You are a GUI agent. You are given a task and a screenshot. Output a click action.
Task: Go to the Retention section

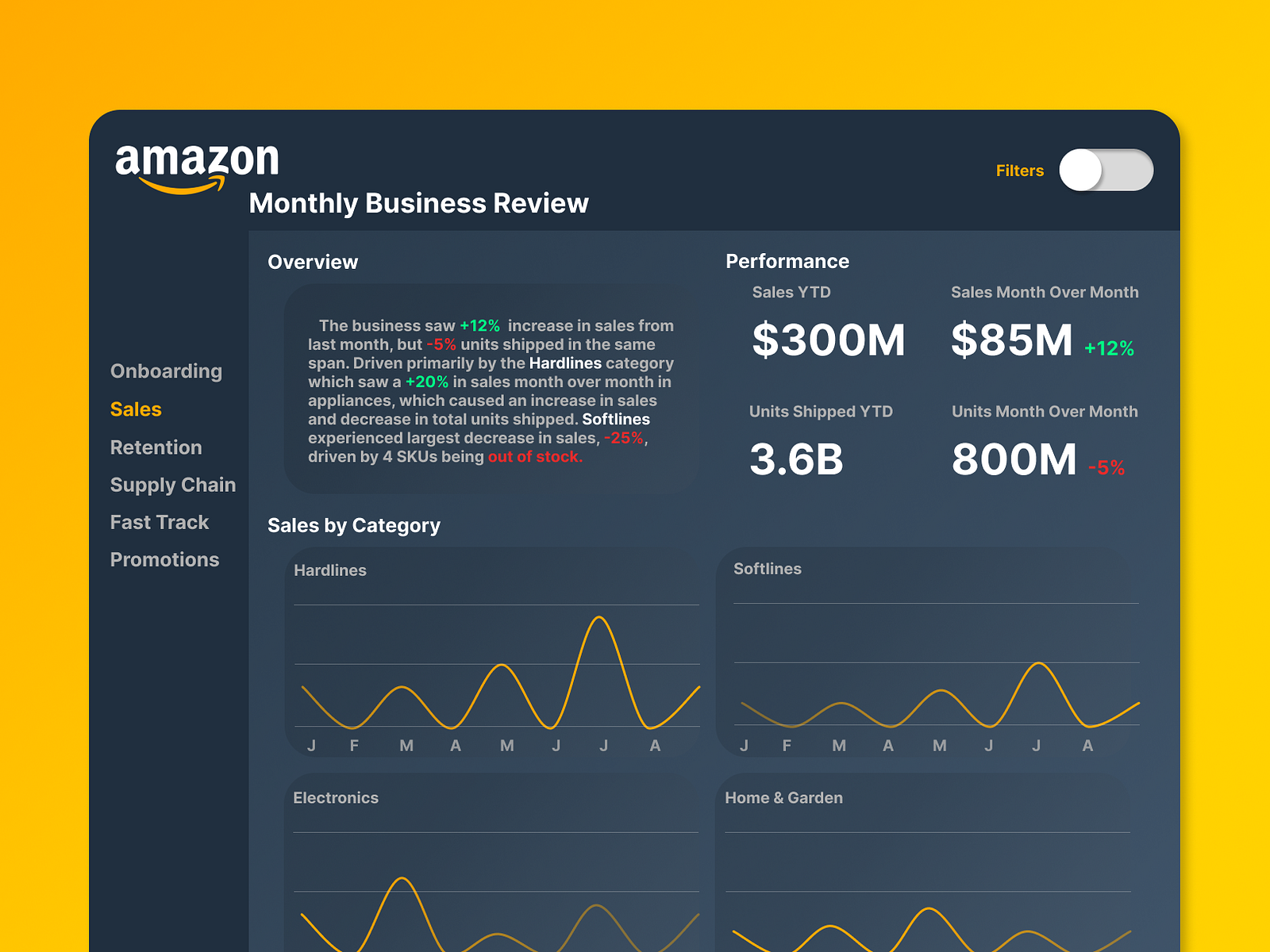point(156,447)
